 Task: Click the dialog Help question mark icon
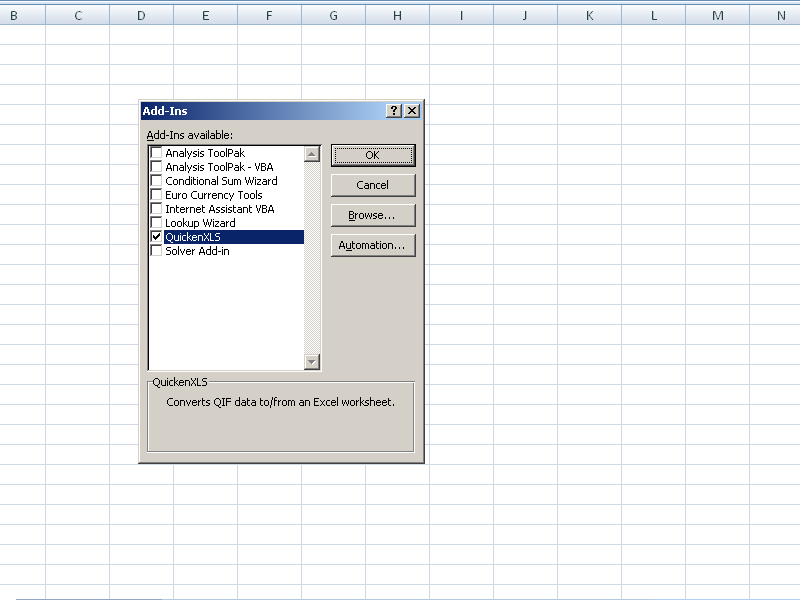click(x=394, y=111)
